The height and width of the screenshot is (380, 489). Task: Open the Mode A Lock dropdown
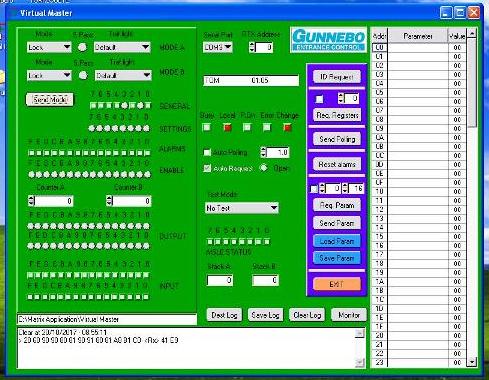(x=49, y=47)
